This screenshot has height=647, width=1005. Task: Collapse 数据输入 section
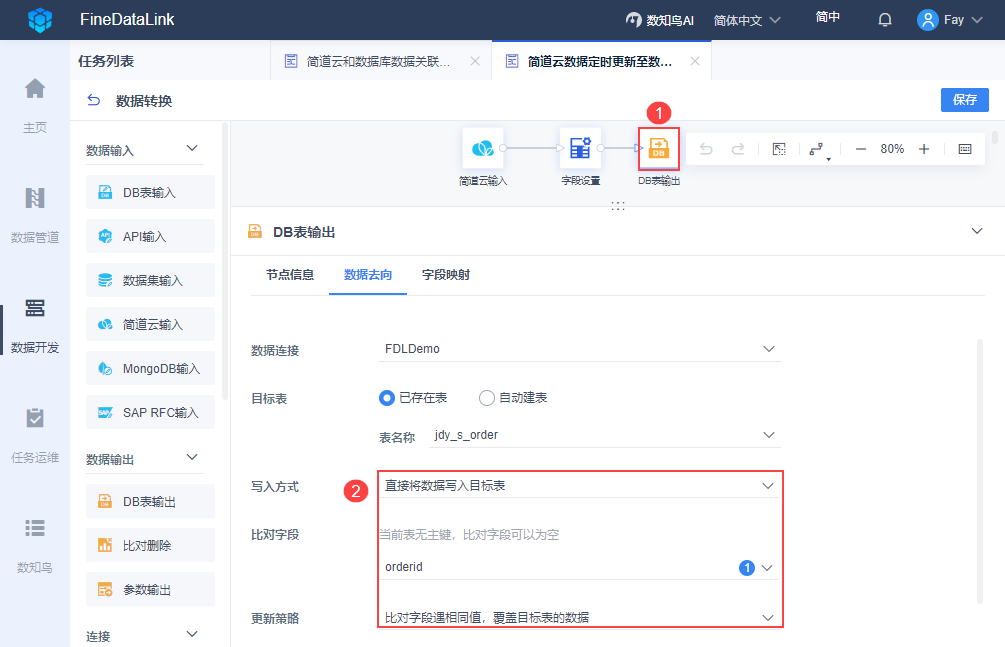click(192, 148)
